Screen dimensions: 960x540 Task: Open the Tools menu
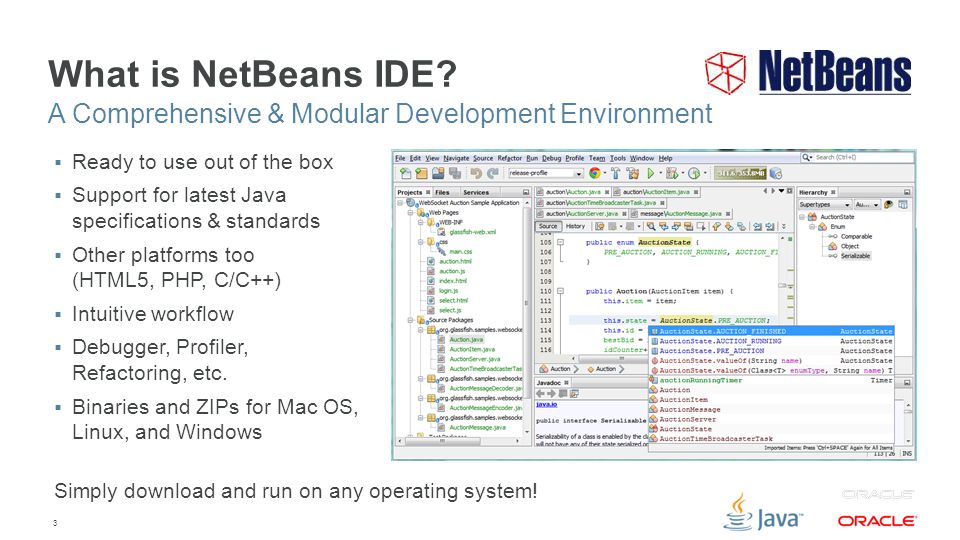tap(618, 158)
